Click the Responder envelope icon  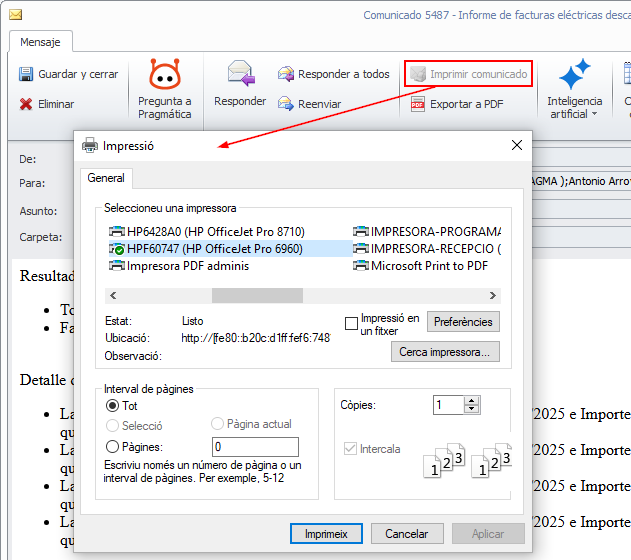click(x=241, y=74)
